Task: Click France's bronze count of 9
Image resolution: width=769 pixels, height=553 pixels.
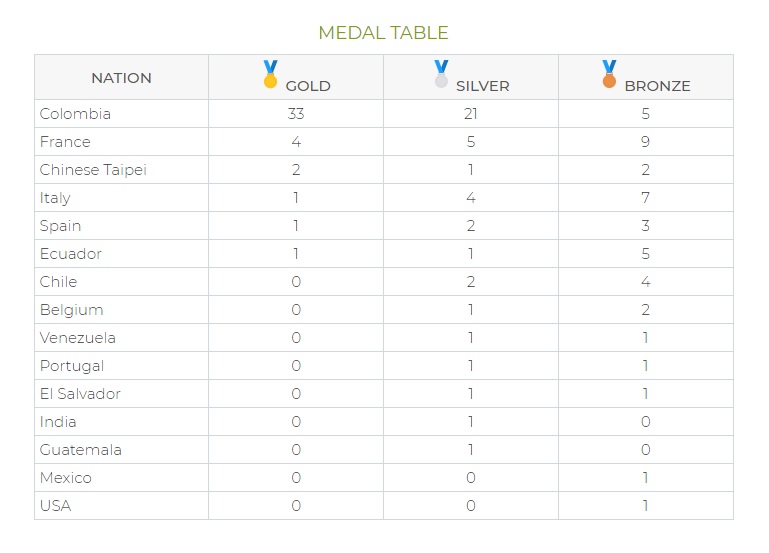Action: pyautogui.click(x=645, y=142)
